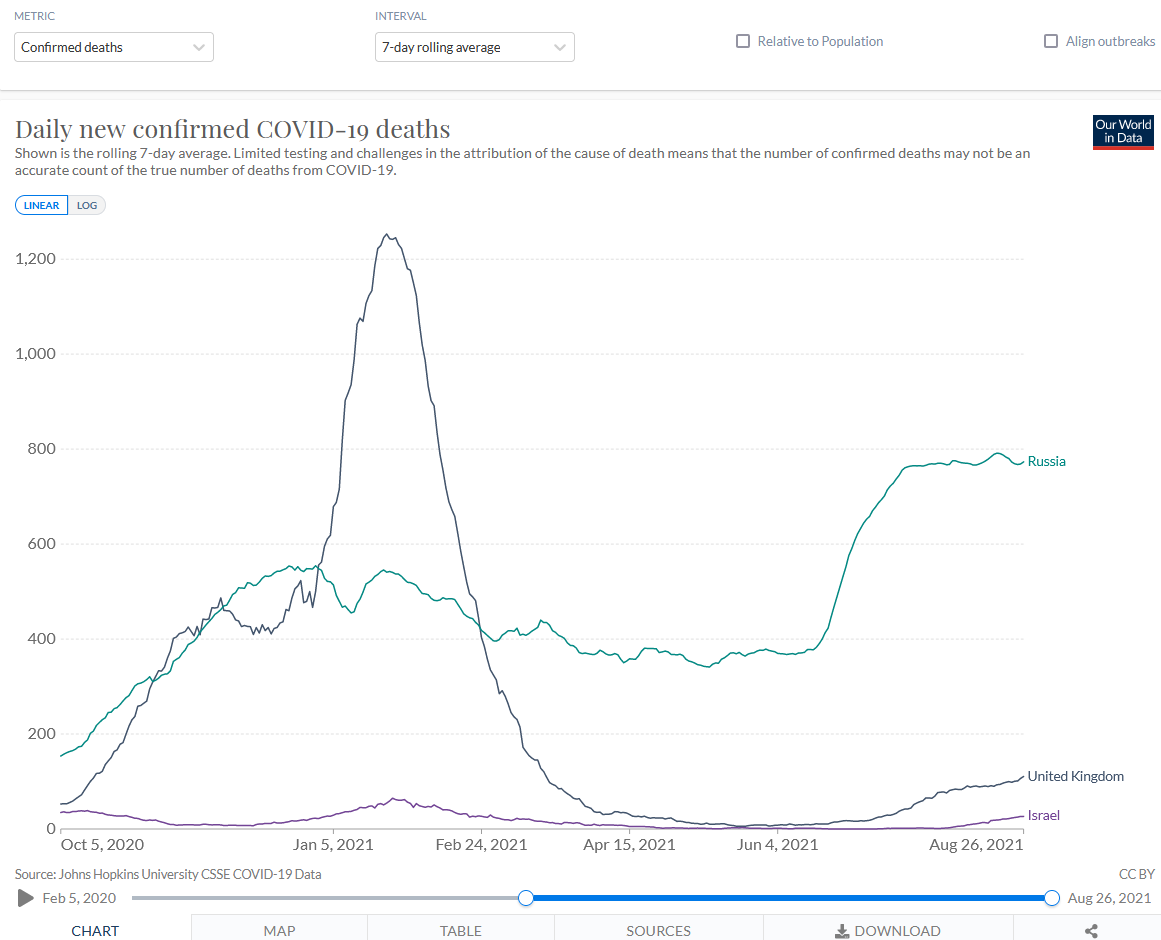Select the CHART tab

click(x=95, y=931)
